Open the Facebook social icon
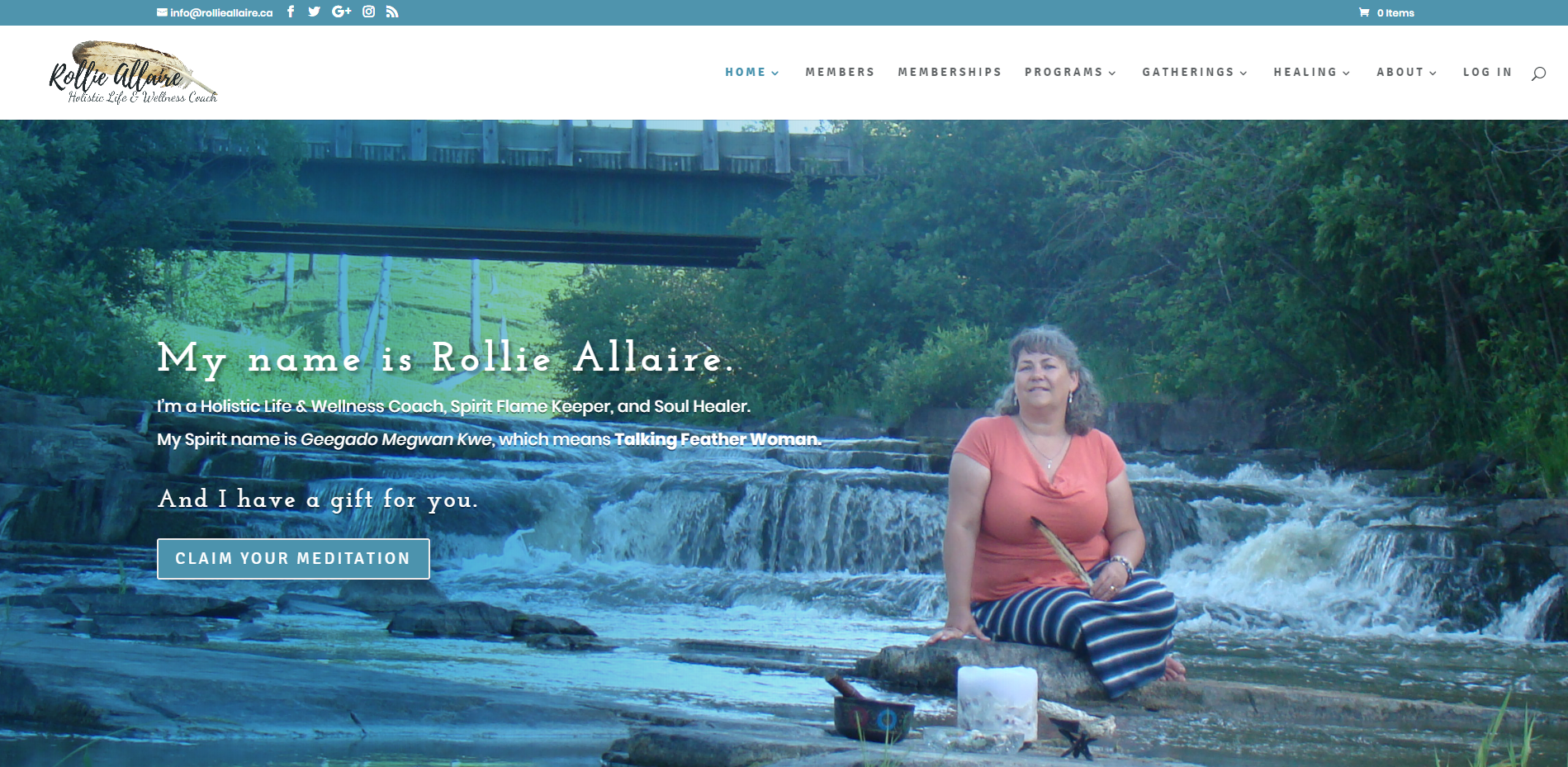The width and height of the screenshot is (1568, 767). tap(291, 12)
